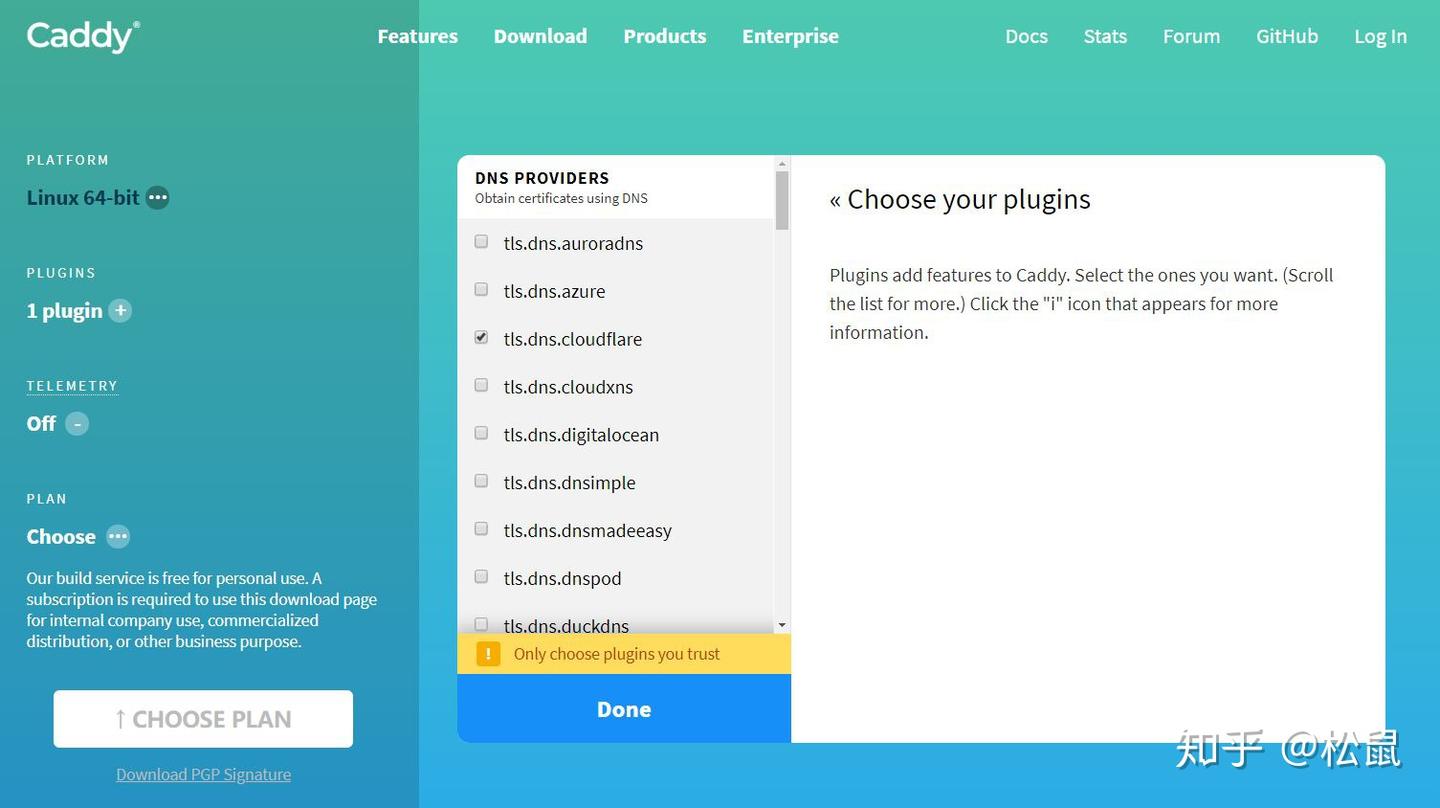Click the plugin list scrollbar thumb
This screenshot has height=808, width=1440.
[x=782, y=200]
